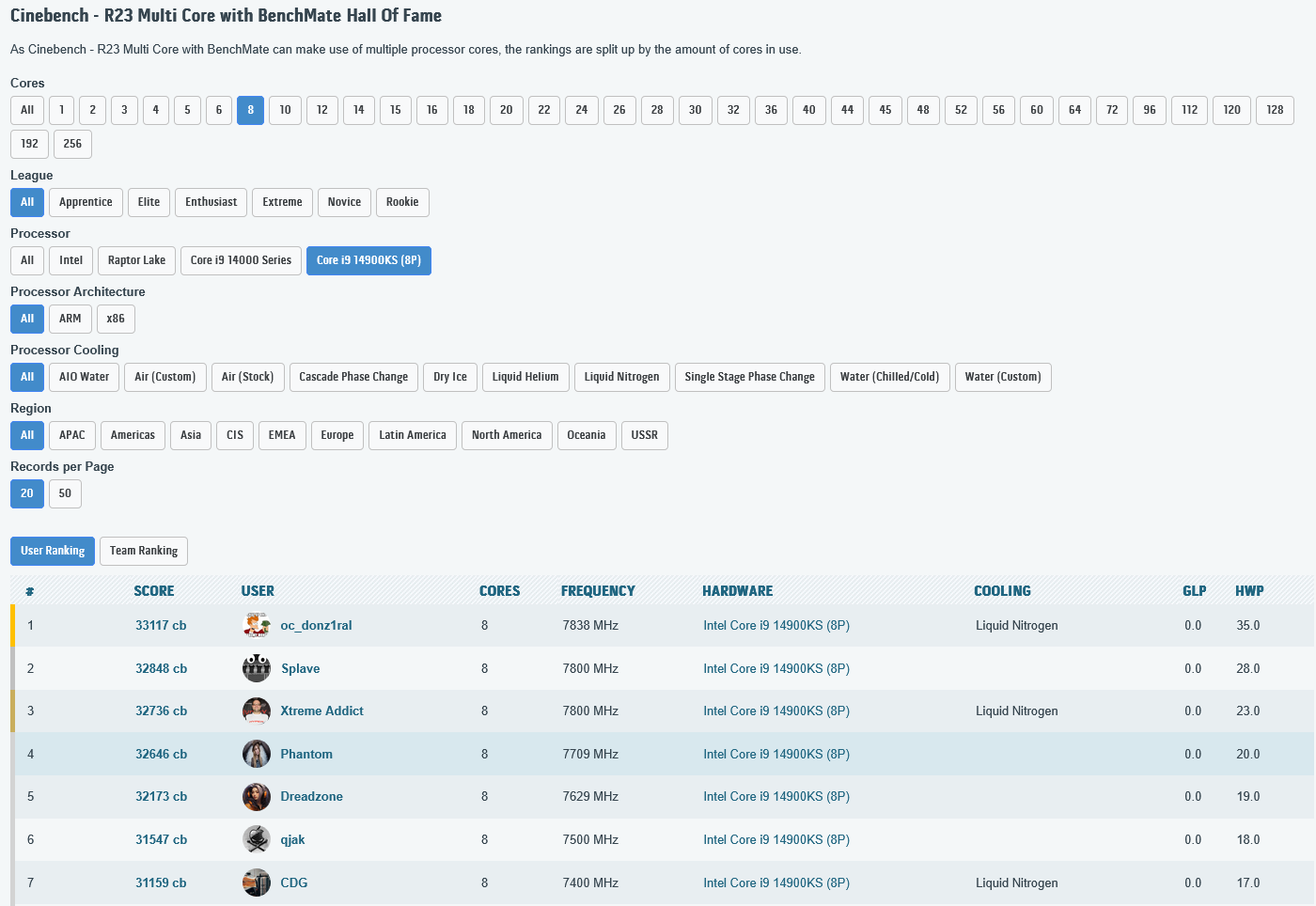
Task: Open the 33117 cb score entry
Action: point(161,625)
